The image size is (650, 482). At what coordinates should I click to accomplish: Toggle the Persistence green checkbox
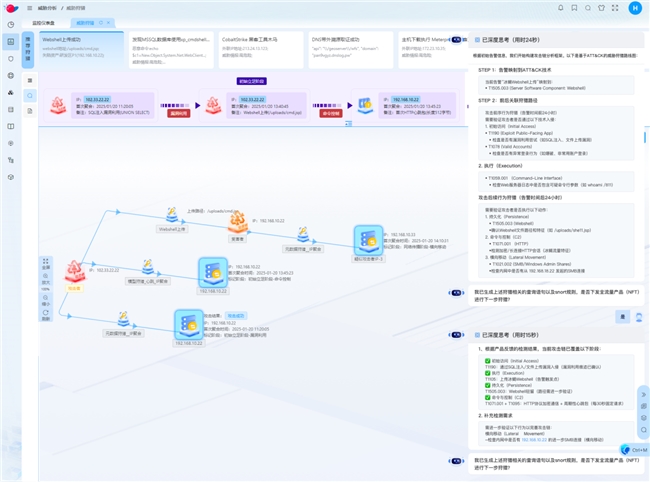pyautogui.click(x=488, y=385)
